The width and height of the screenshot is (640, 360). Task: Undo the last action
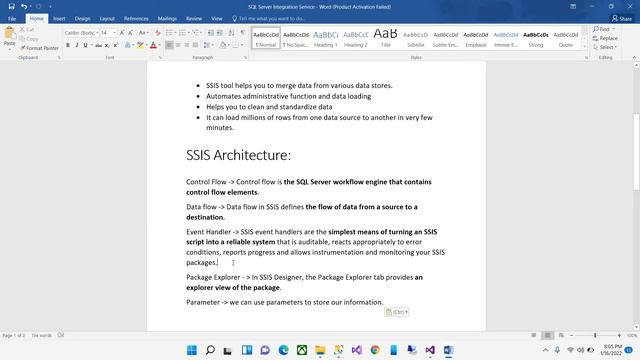coord(24,7)
